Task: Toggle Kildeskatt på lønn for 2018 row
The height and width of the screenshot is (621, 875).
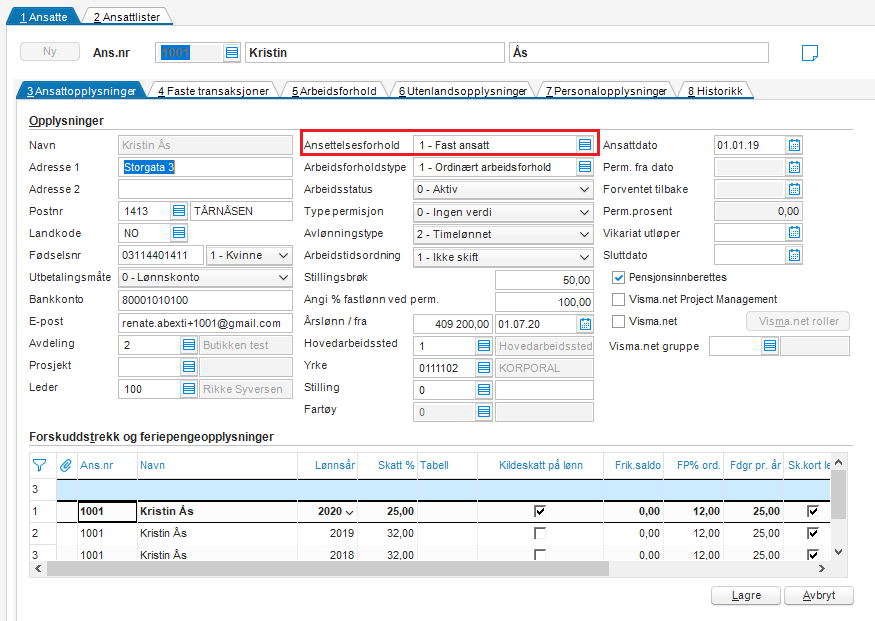Action: [540, 555]
